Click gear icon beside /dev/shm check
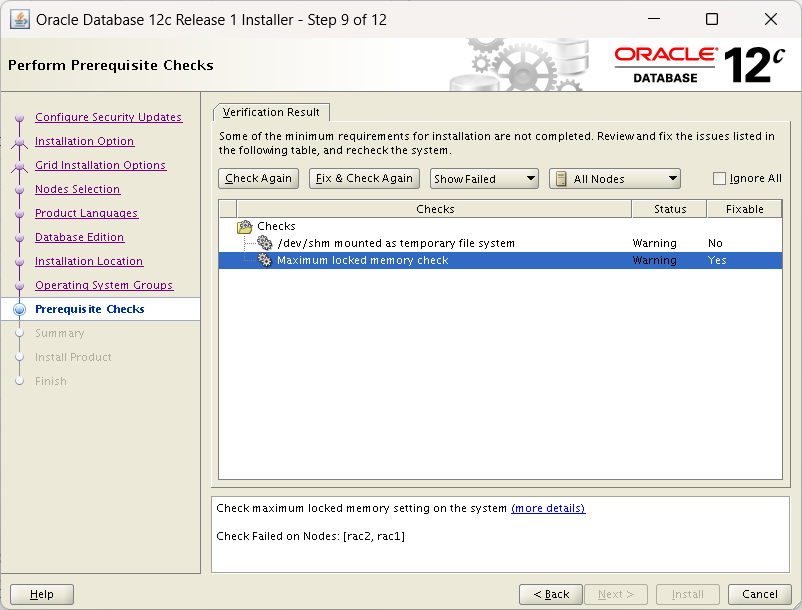Viewport: 802px width, 610px height. 264,243
